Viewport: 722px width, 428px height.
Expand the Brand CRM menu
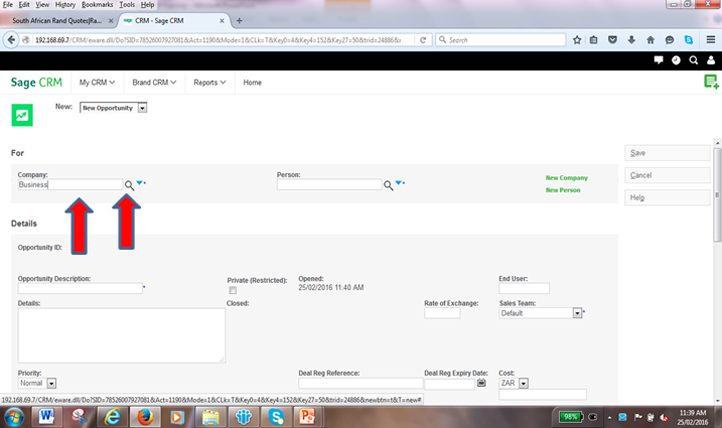tap(154, 82)
